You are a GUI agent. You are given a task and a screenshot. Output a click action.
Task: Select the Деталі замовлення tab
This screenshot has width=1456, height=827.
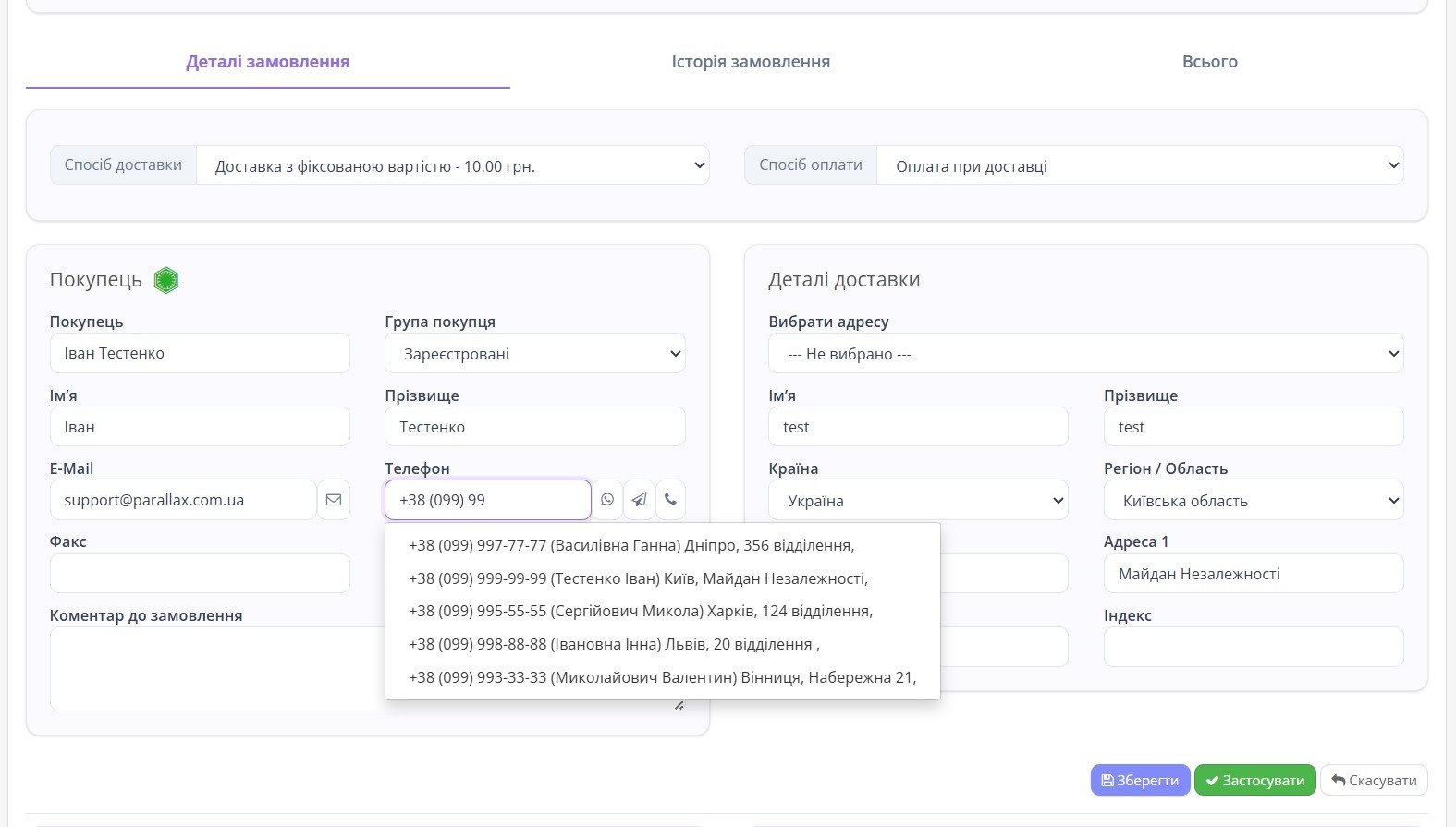click(x=268, y=62)
